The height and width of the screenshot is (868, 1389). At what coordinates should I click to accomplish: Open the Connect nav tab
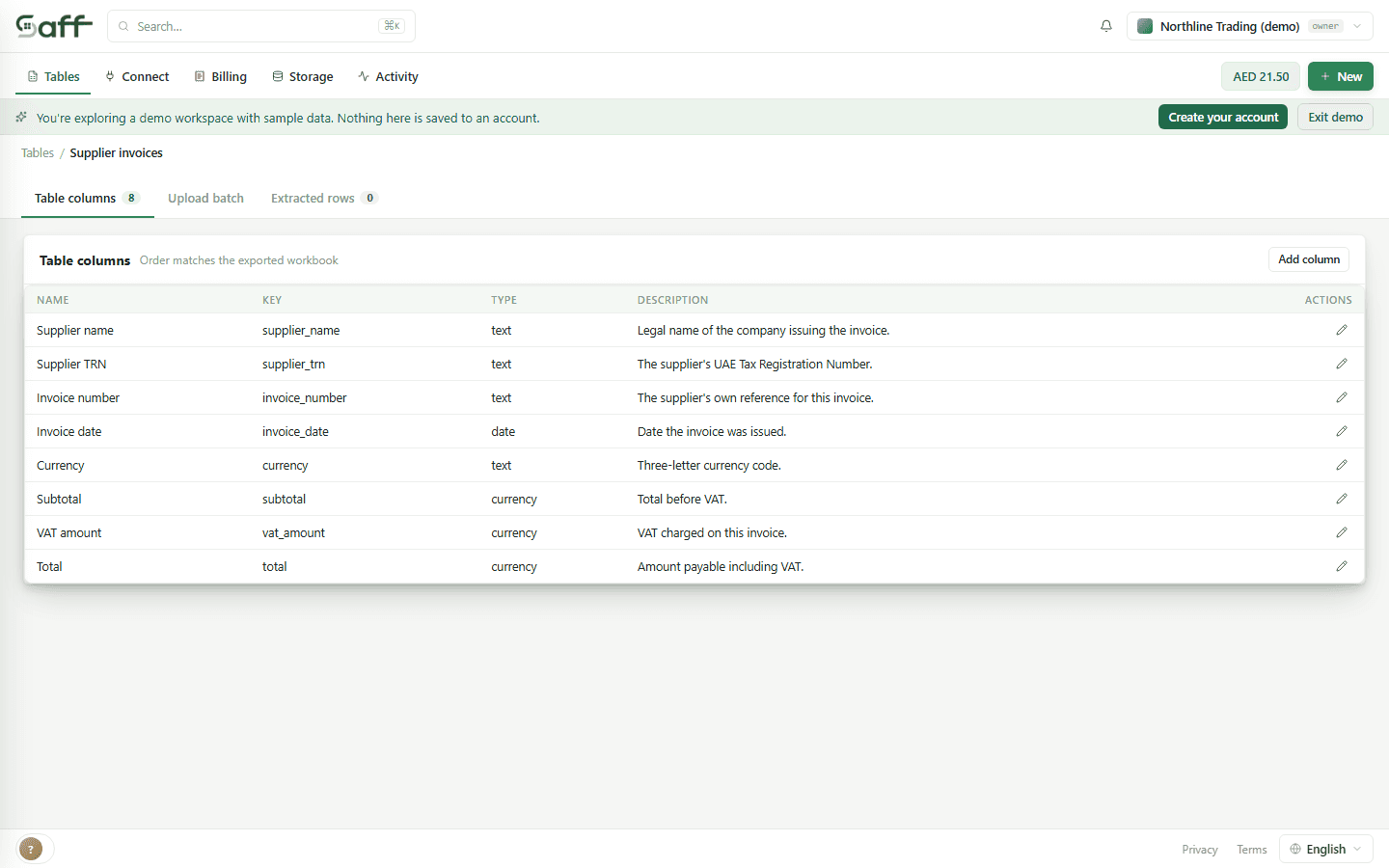137,76
